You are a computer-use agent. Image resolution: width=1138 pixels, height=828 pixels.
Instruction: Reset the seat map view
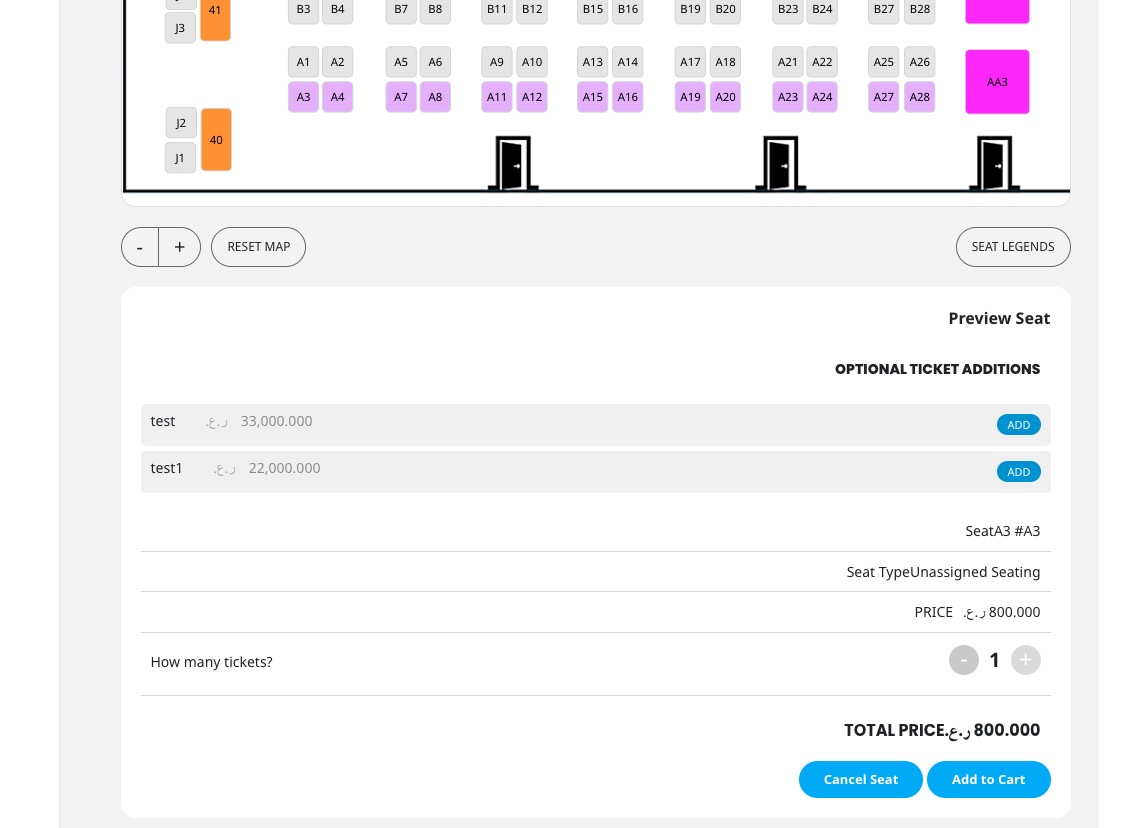258,247
